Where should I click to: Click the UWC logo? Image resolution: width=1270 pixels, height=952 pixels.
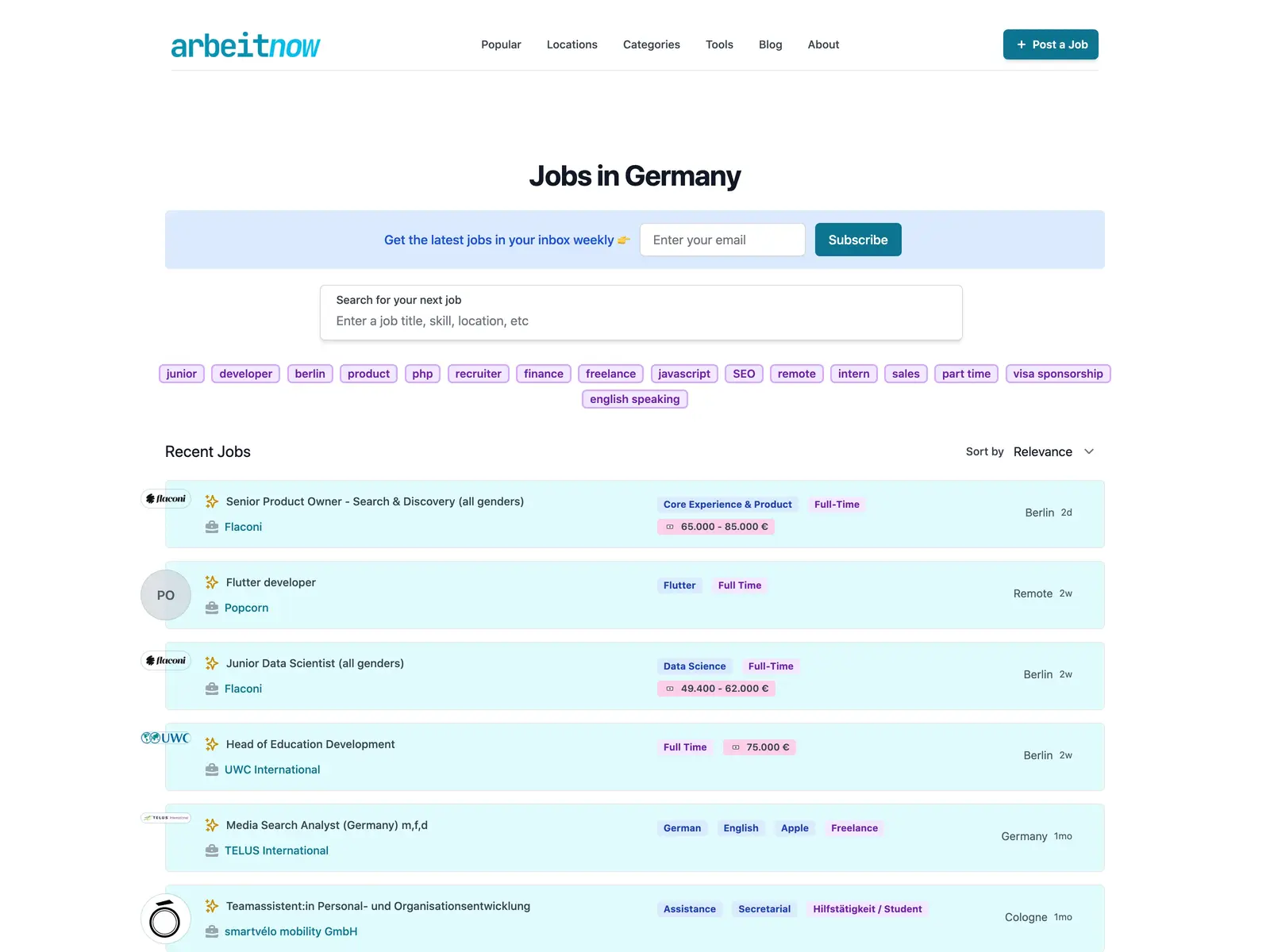click(x=166, y=738)
